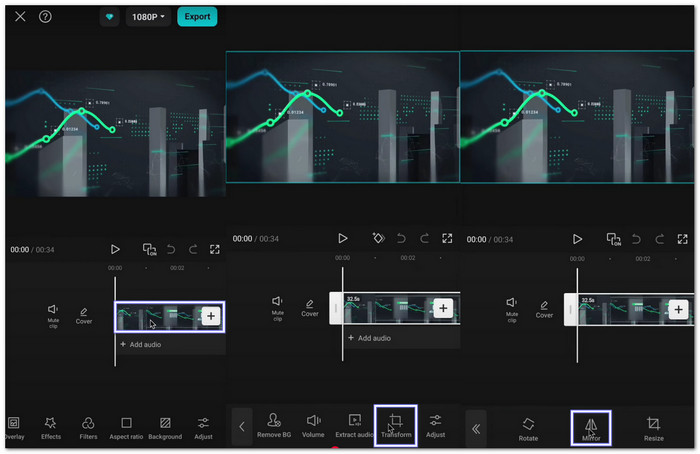Toggle the ON preview icon in right panel
This screenshot has width=700, height=454.
click(614, 239)
